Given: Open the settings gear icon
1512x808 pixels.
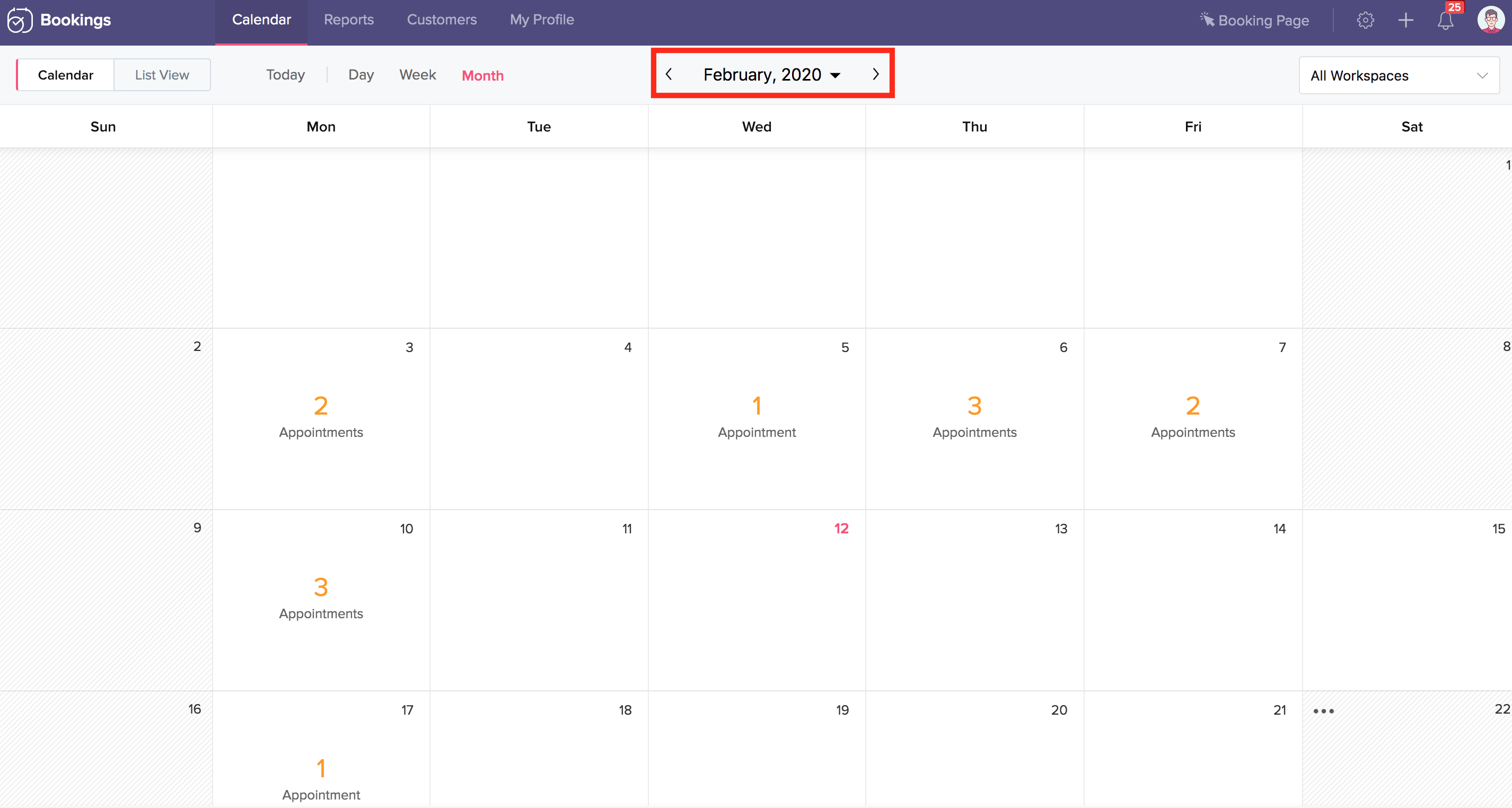Looking at the screenshot, I should [1365, 21].
